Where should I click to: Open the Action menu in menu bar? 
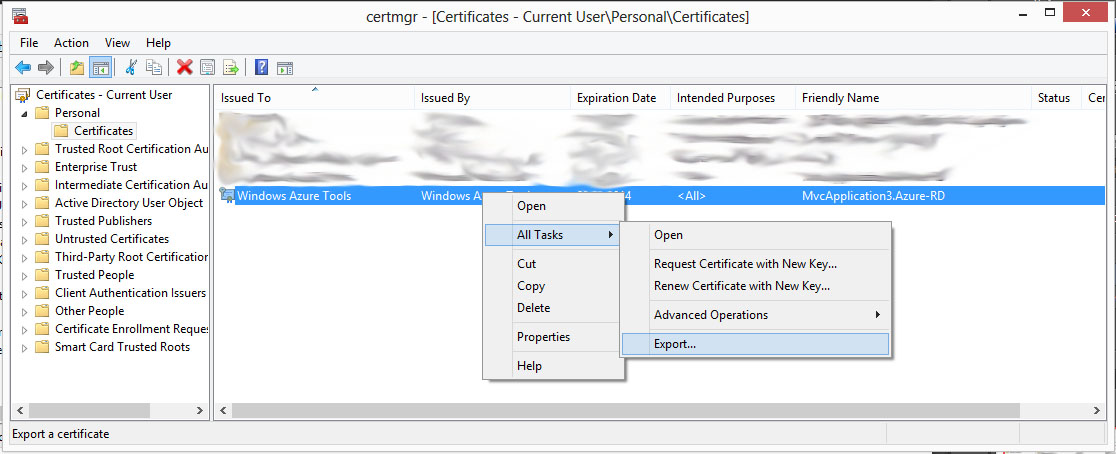[71, 43]
